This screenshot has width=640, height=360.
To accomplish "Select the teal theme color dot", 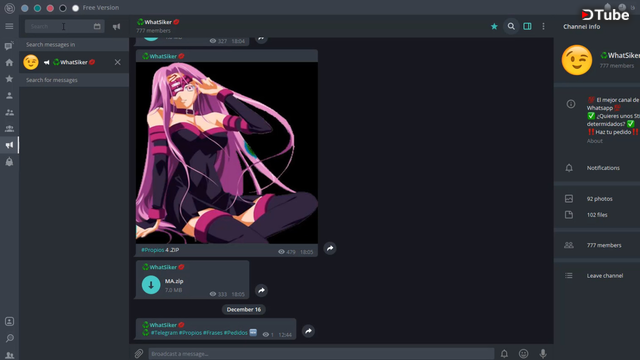I will tap(38, 8).
